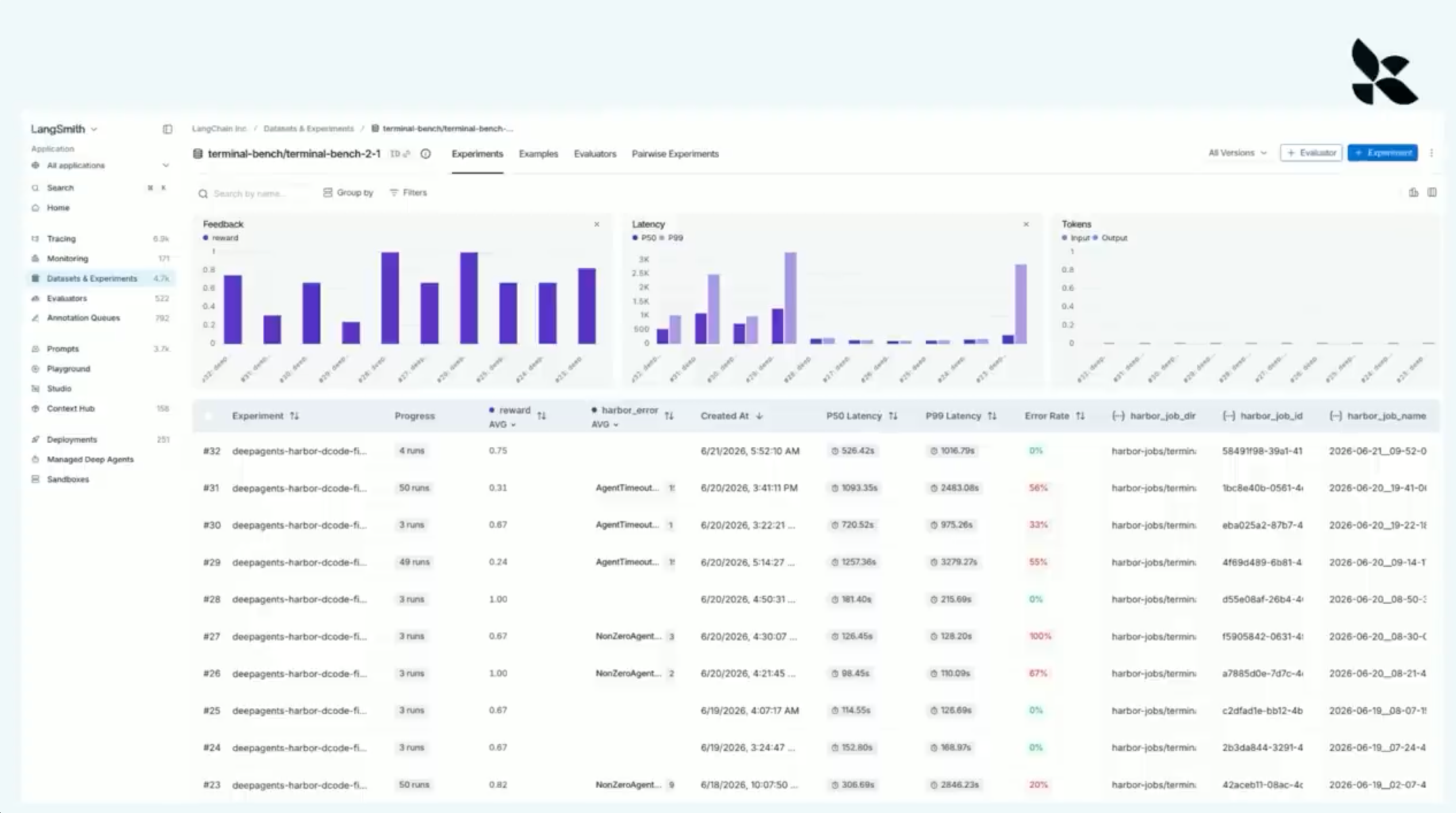Switch to Pairwise Experiments tab
1456x813 pixels.
pyautogui.click(x=675, y=154)
